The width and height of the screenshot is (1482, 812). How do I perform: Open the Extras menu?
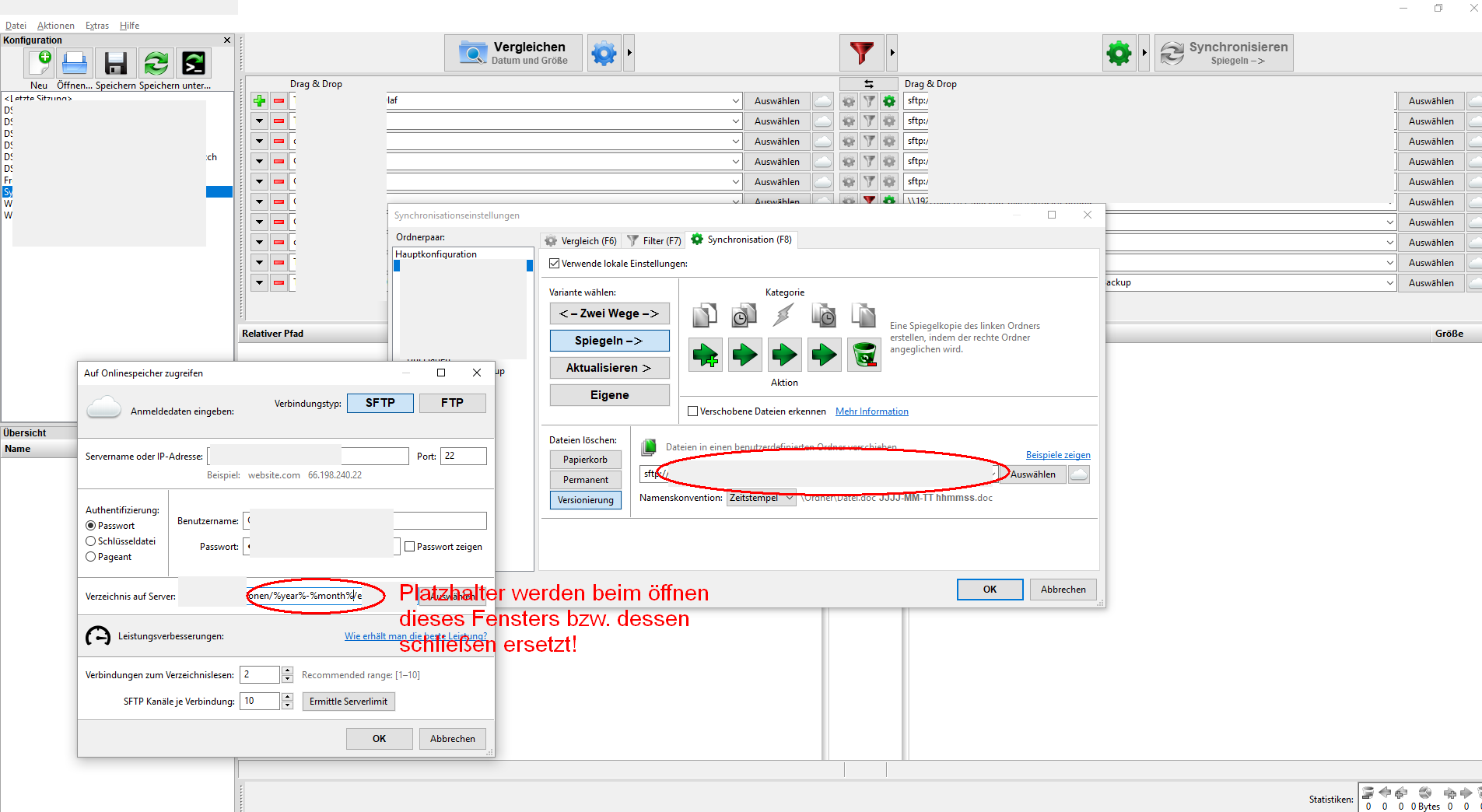pyautogui.click(x=97, y=26)
